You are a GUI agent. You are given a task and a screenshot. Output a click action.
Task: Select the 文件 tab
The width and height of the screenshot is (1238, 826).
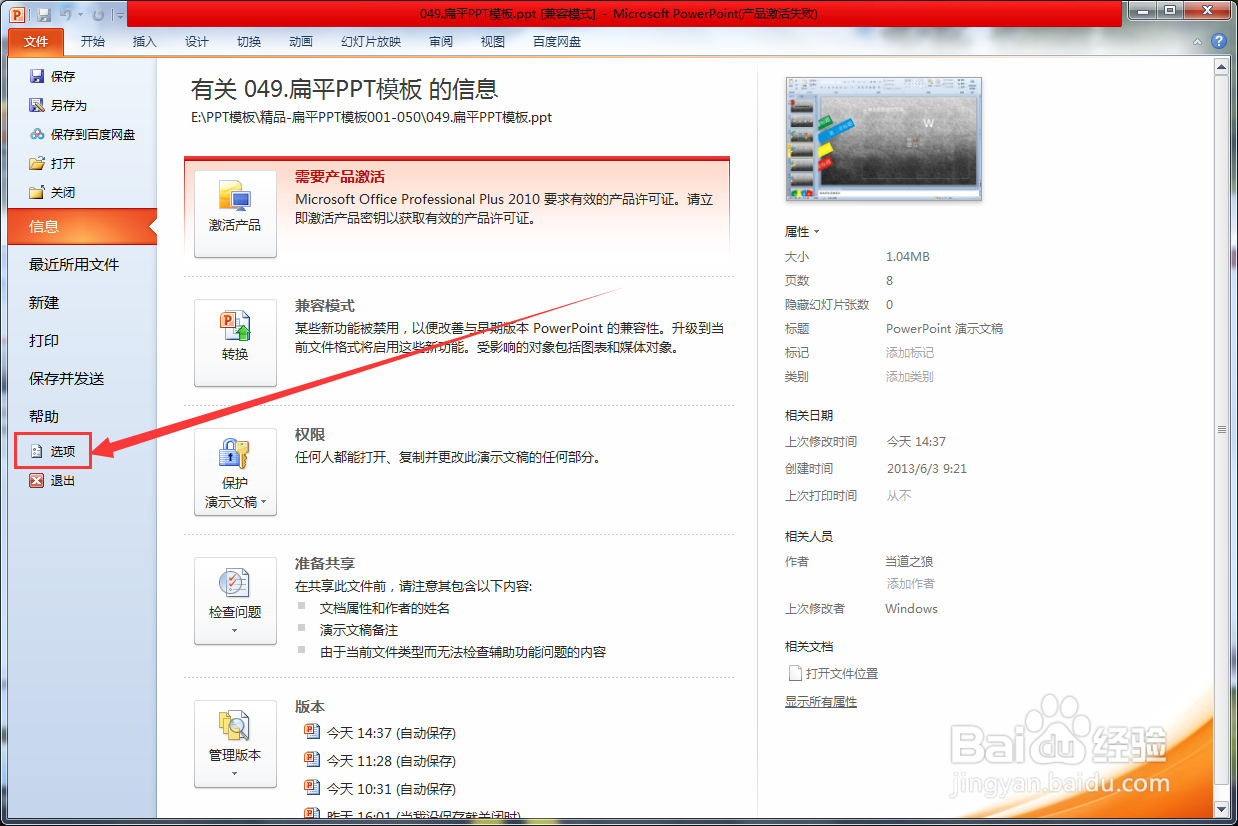pyautogui.click(x=36, y=42)
